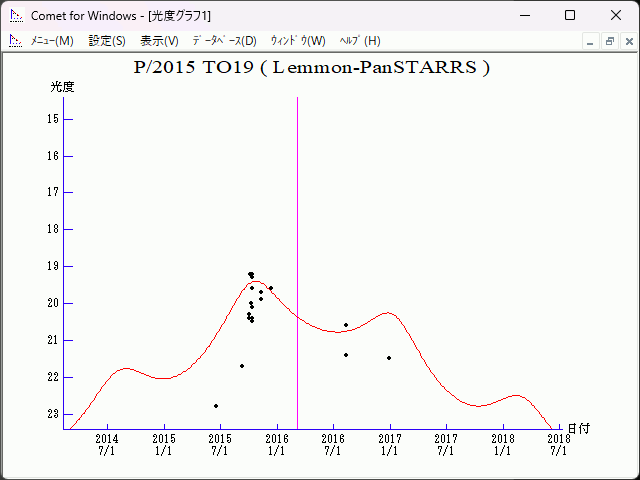The width and height of the screenshot is (640, 480).
Task: Select the lowest observation point near magnitude 23
Action: (216, 405)
